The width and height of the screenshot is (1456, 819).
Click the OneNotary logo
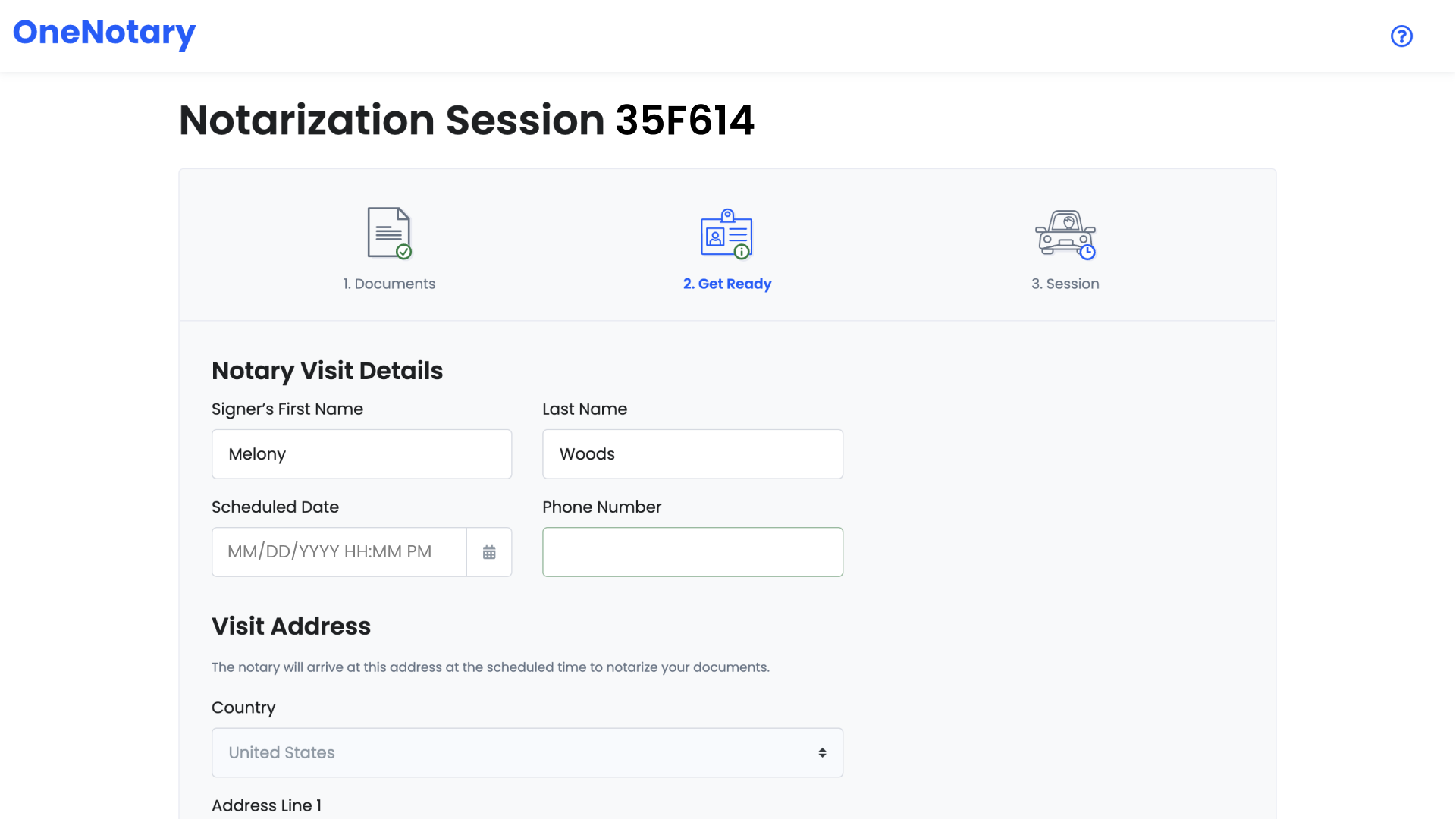[105, 33]
